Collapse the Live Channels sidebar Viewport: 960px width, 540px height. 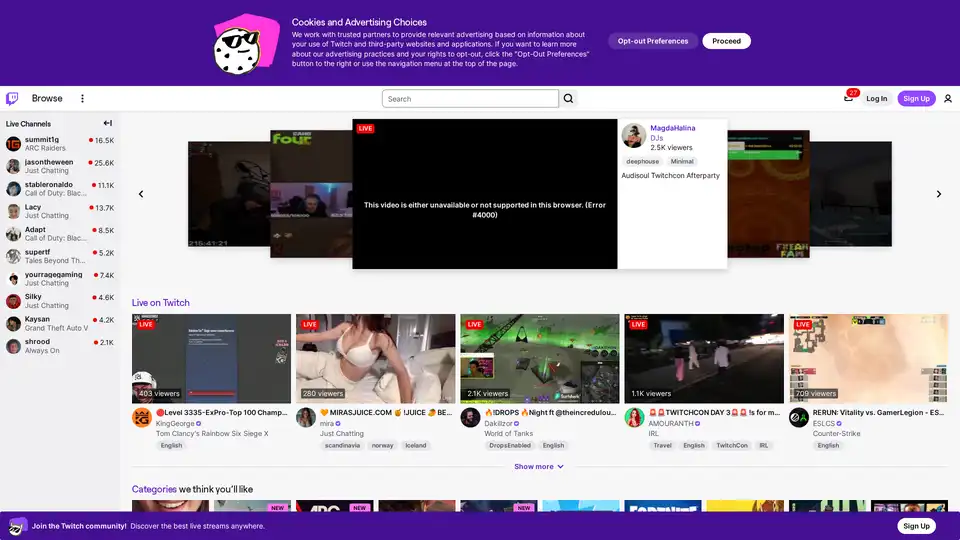tap(108, 124)
